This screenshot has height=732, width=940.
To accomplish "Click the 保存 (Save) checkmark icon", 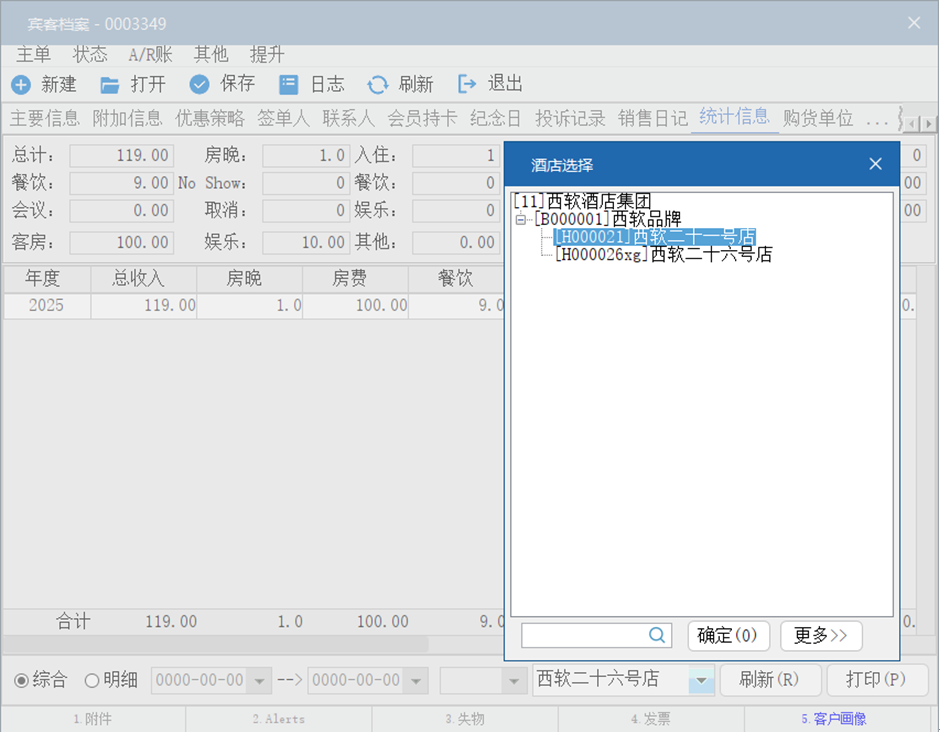I will point(200,85).
